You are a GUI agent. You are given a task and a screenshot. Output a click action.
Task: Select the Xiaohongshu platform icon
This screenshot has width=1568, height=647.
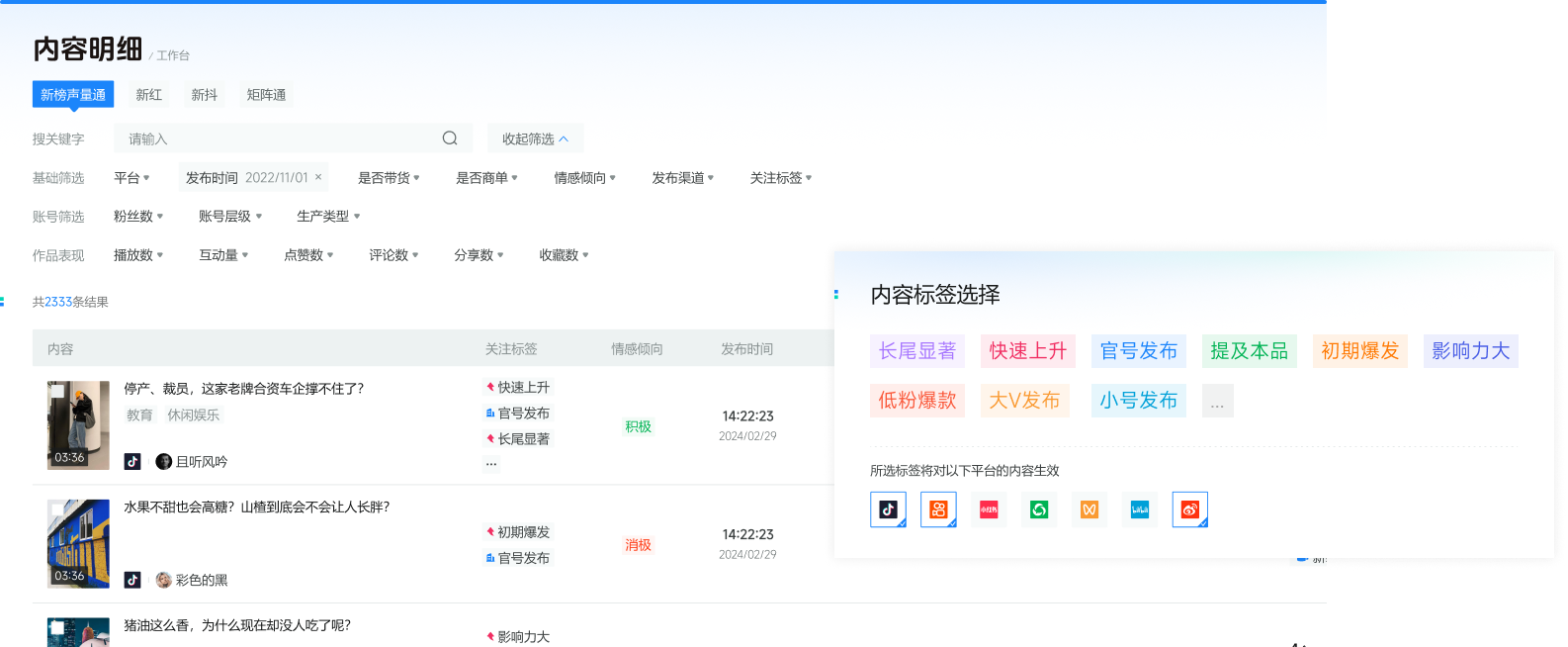point(989,509)
